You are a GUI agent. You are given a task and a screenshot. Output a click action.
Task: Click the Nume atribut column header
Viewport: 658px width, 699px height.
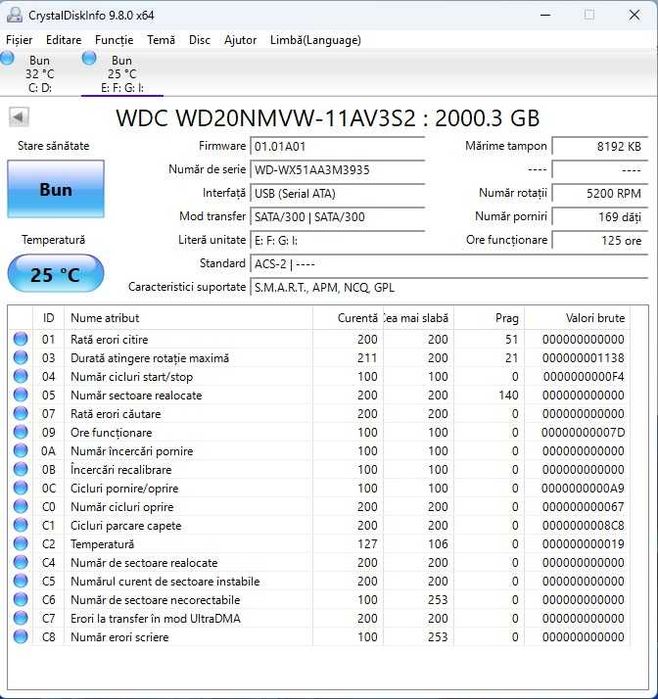(188, 318)
